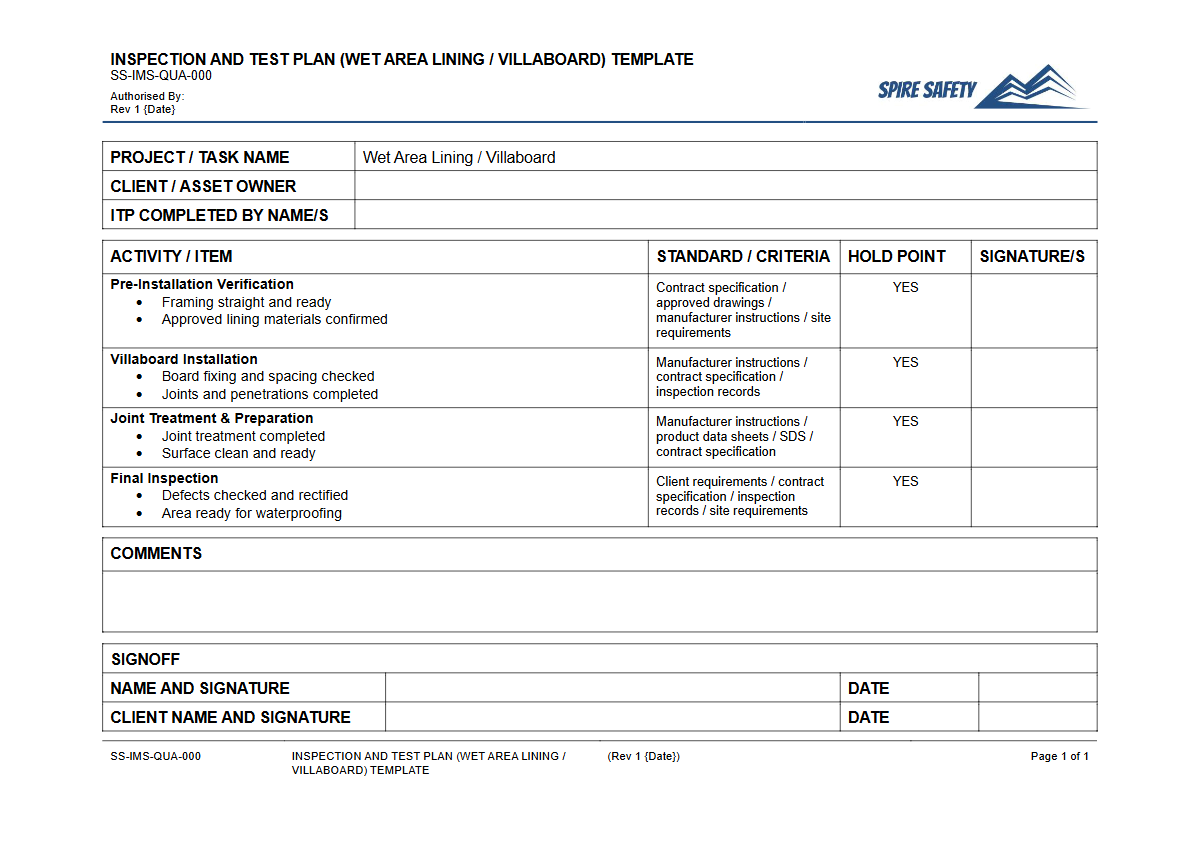Click the empty ITP Completed By Name/s field
Viewport: 1200px width, 849px height.
(726, 215)
